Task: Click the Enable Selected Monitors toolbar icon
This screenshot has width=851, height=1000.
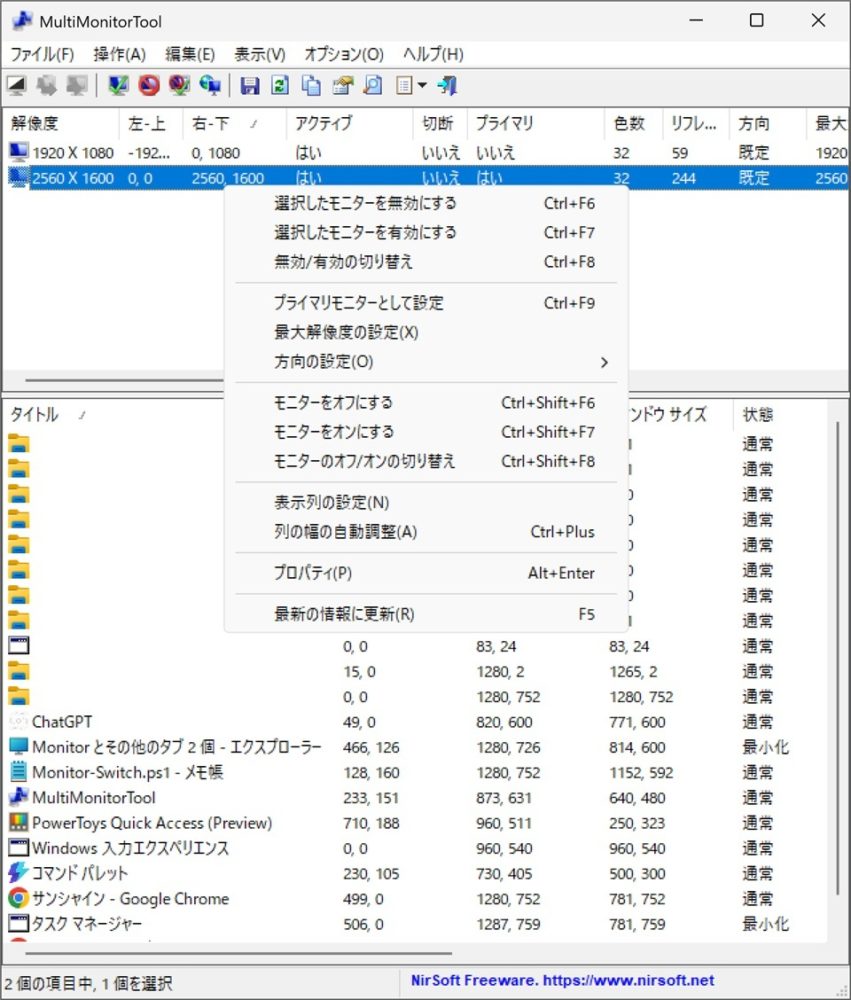Action: point(119,85)
